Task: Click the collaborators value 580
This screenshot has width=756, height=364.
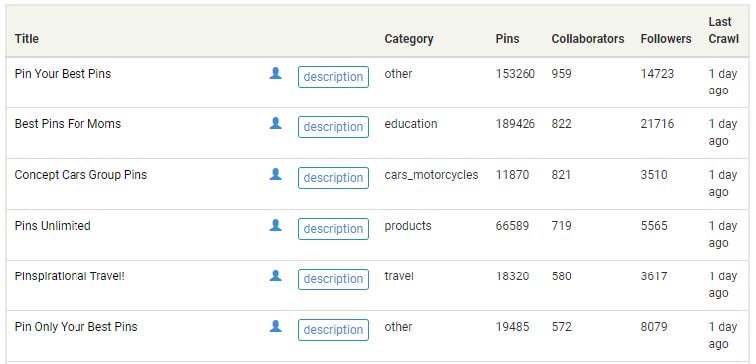Action: click(562, 276)
